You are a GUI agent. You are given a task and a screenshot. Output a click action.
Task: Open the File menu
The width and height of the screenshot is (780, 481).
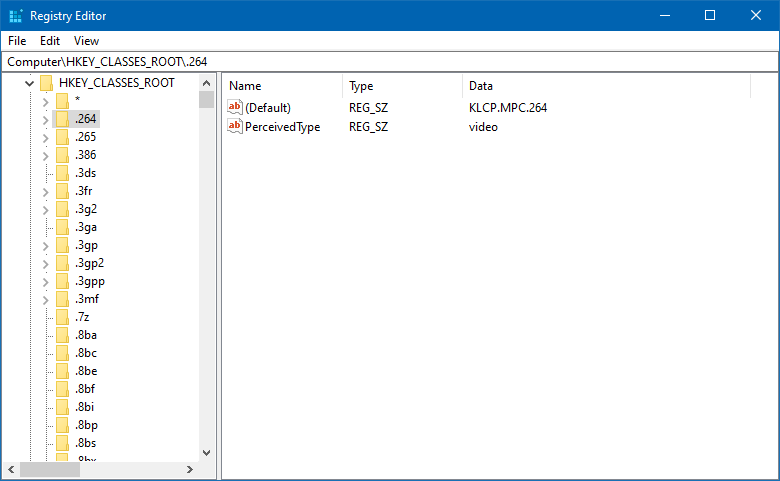pyautogui.click(x=17, y=41)
